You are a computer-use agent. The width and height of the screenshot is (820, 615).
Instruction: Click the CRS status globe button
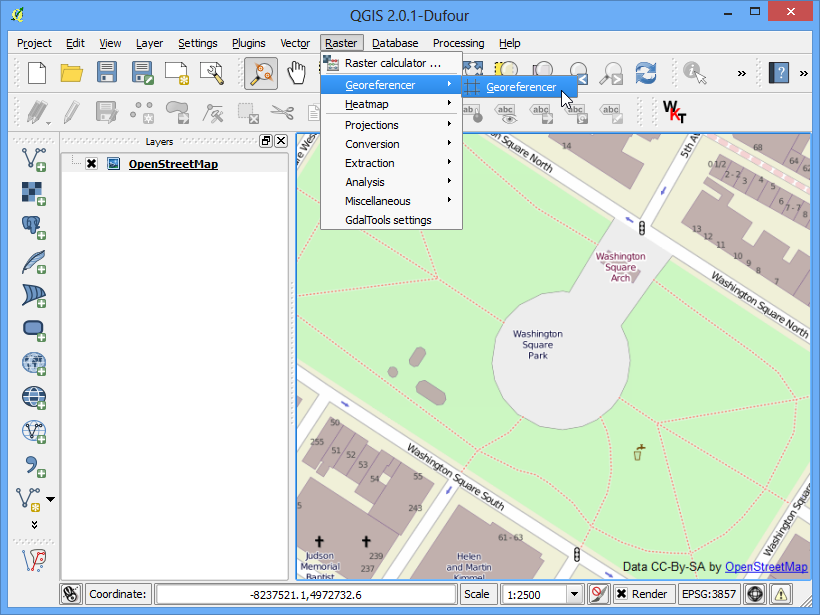click(755, 594)
